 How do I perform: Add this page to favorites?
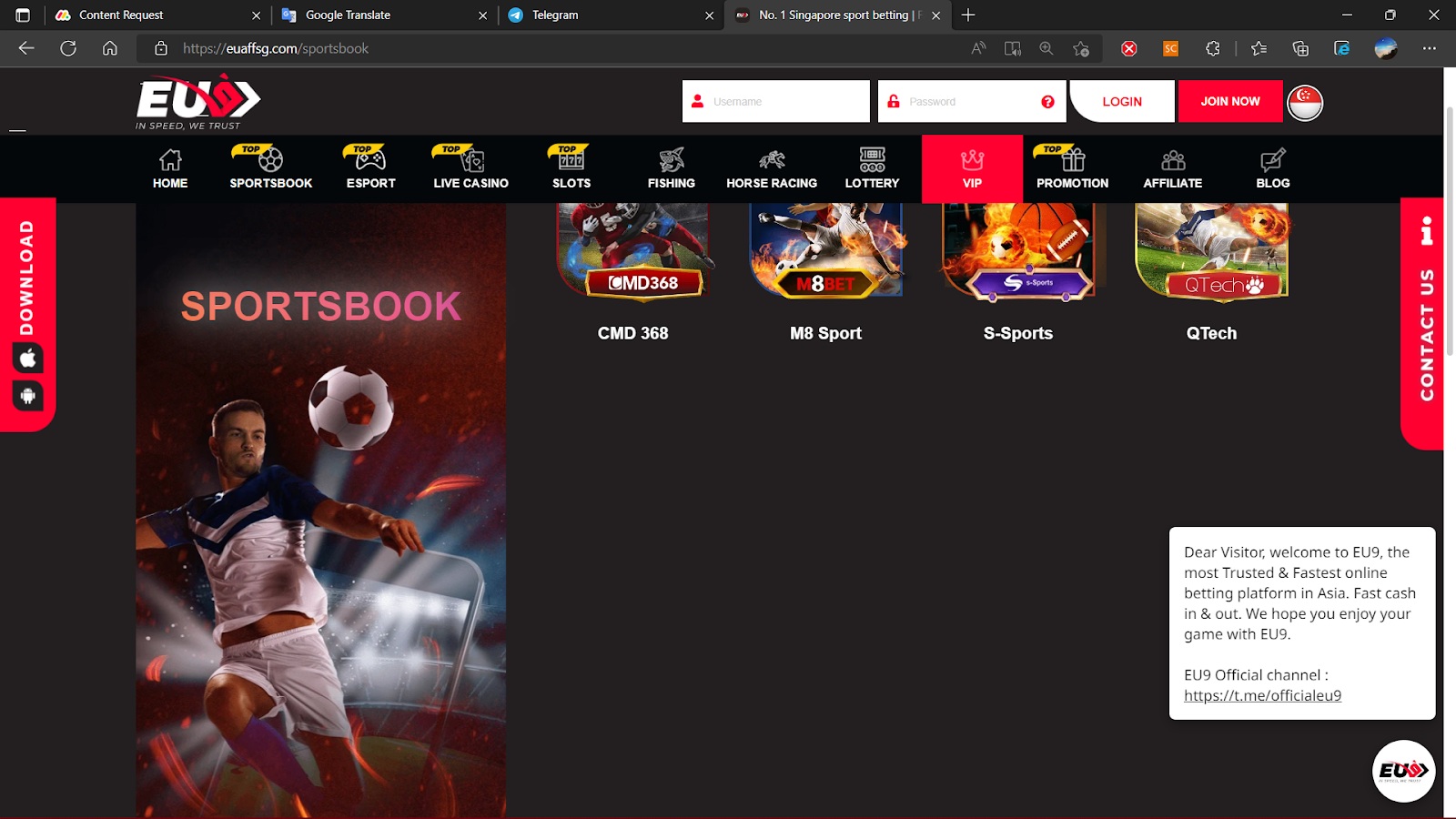click(1081, 48)
